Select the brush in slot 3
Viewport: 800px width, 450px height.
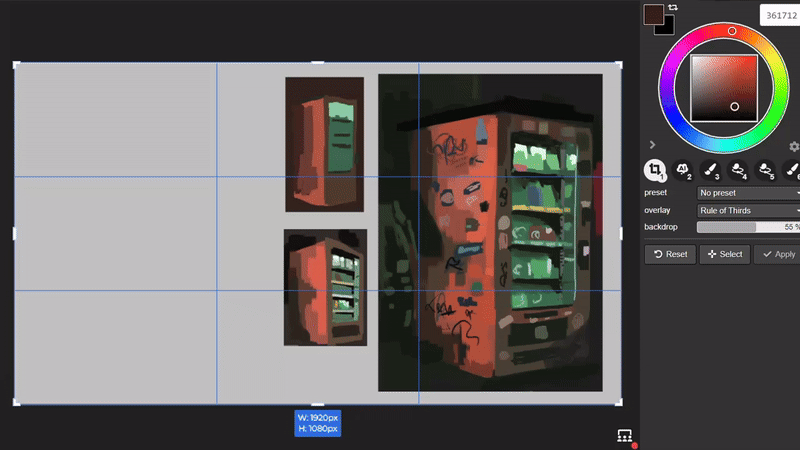pos(711,169)
